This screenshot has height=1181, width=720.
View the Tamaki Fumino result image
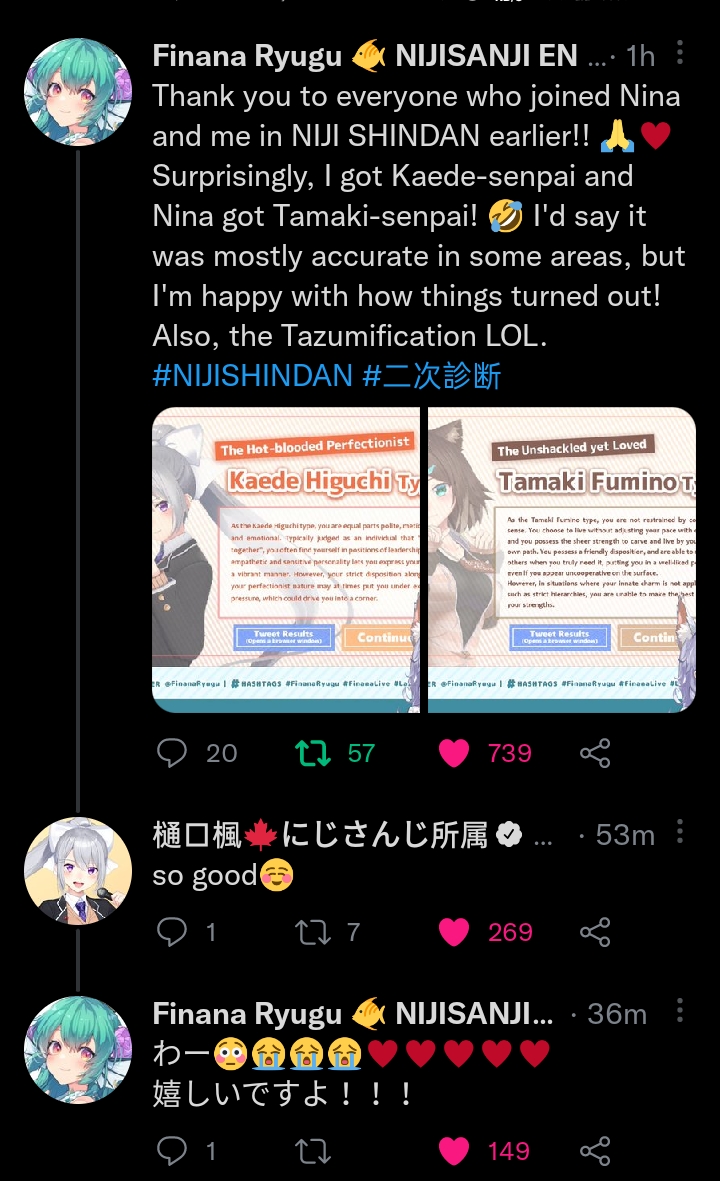(562, 560)
